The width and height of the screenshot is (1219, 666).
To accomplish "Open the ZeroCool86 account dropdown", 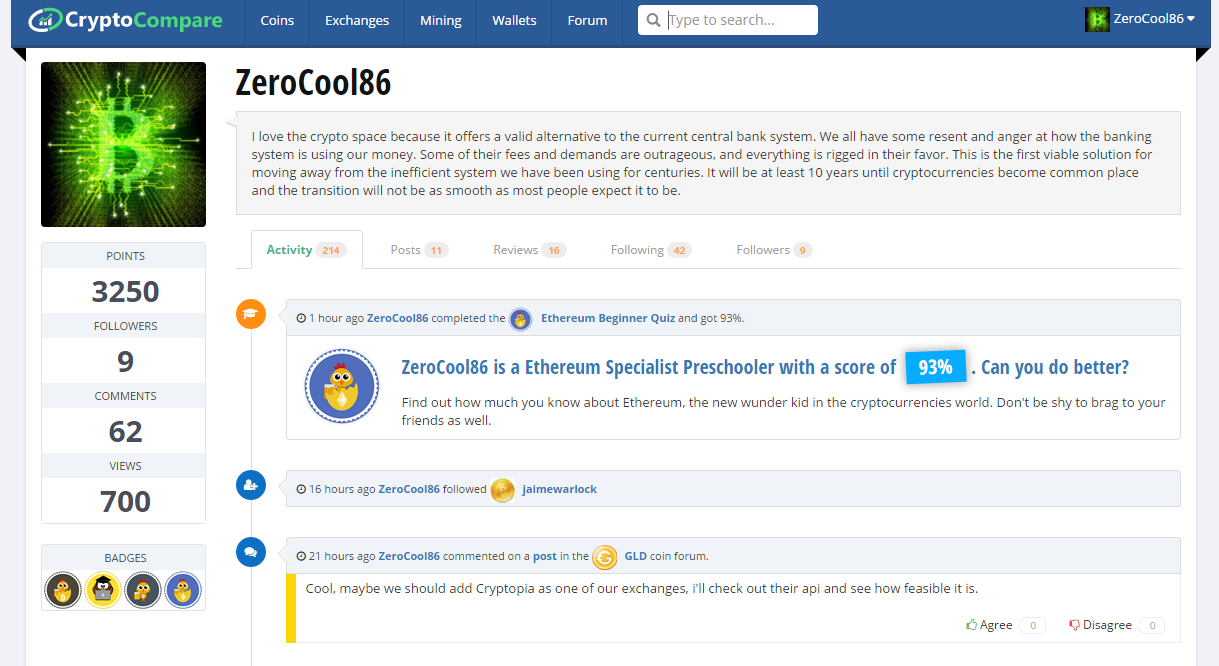I will pyautogui.click(x=1140, y=19).
